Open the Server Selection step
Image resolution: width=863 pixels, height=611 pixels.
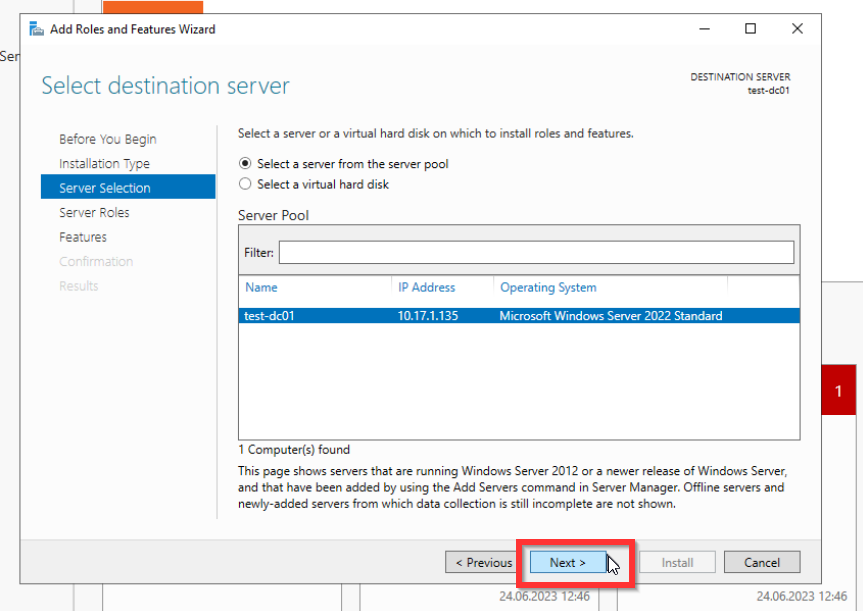click(x=128, y=187)
